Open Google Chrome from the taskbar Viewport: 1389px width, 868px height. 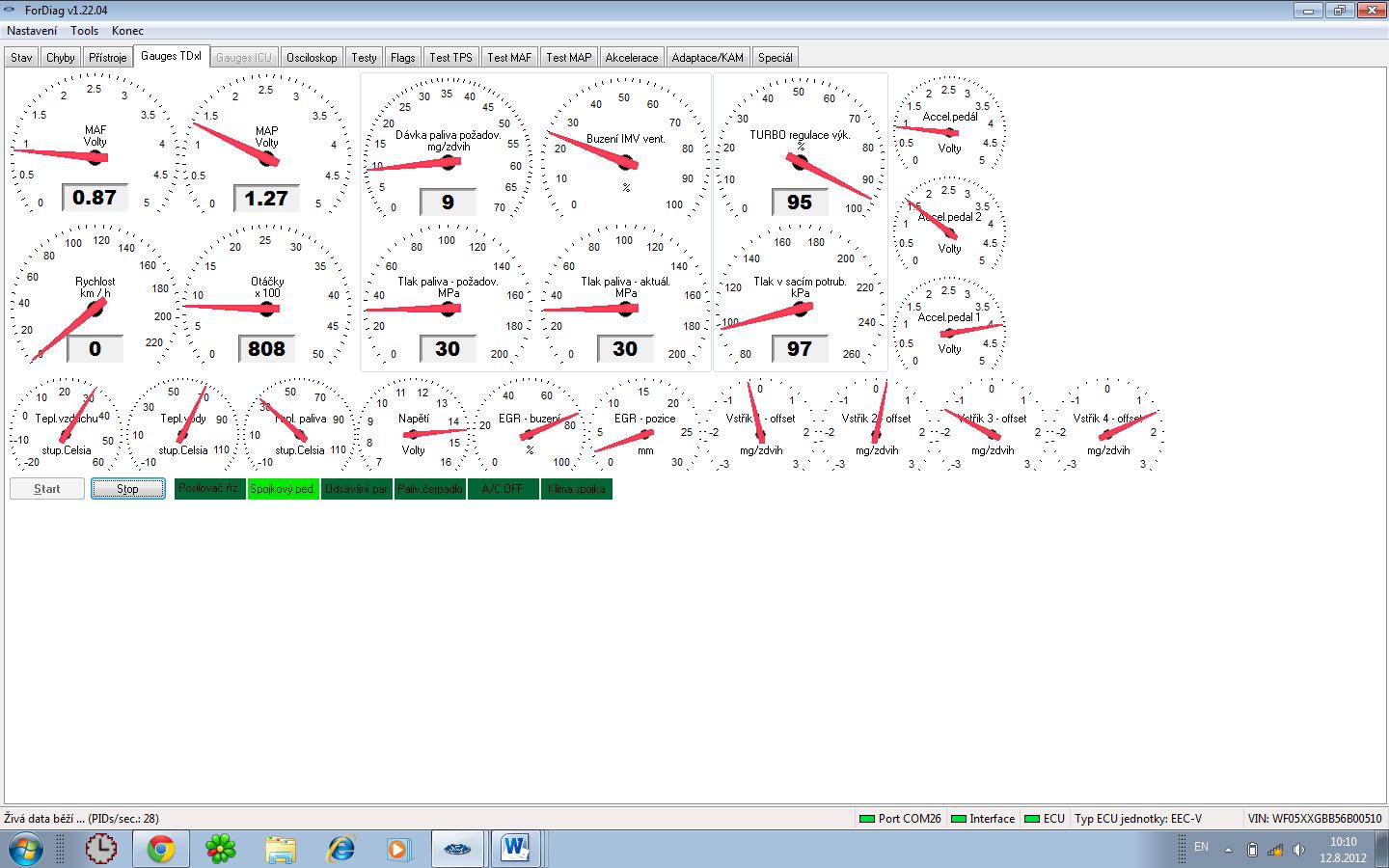pyautogui.click(x=161, y=850)
